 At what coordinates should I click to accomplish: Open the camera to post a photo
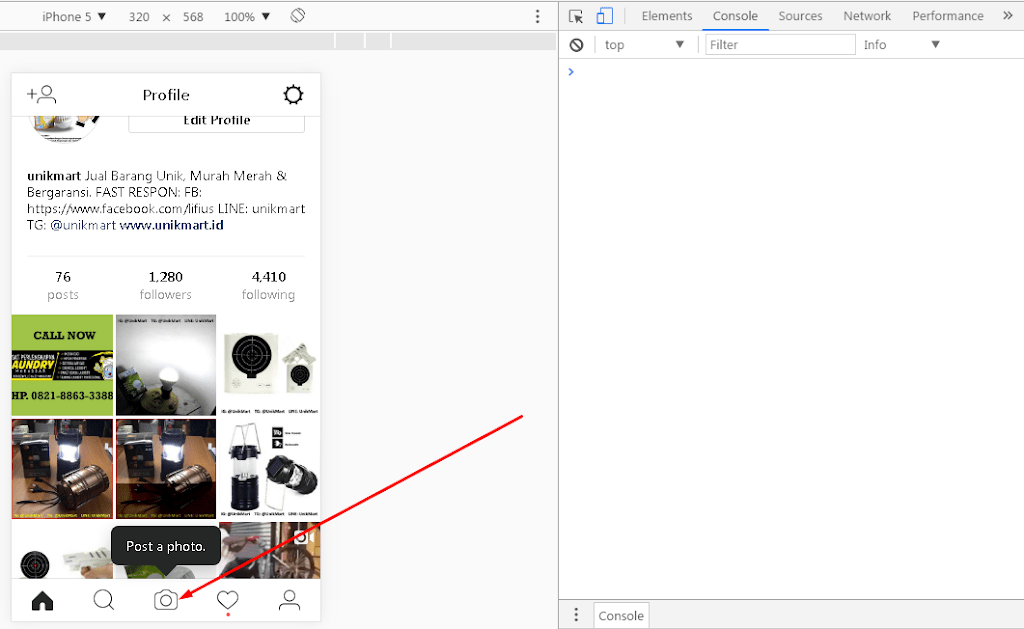click(x=165, y=599)
